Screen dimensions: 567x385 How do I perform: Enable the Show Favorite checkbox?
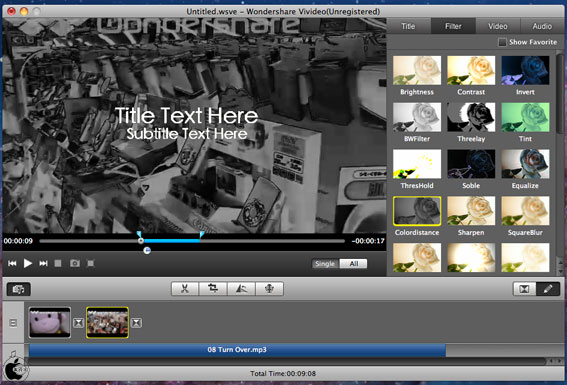coord(502,42)
